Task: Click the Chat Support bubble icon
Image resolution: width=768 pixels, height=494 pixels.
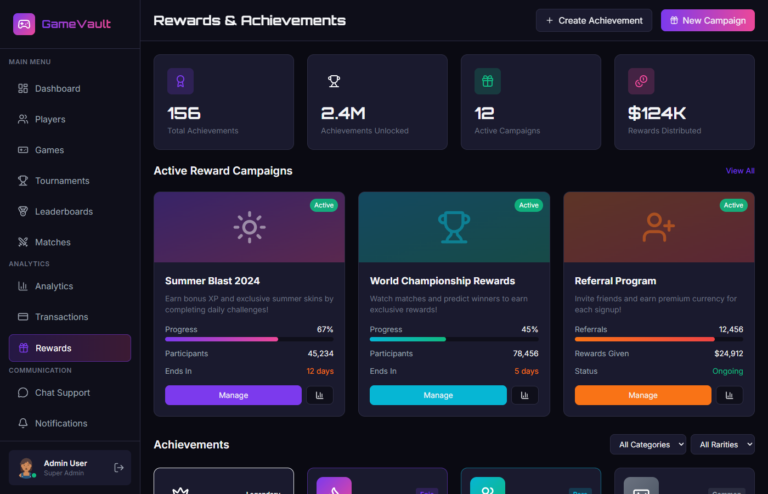Action: point(23,393)
